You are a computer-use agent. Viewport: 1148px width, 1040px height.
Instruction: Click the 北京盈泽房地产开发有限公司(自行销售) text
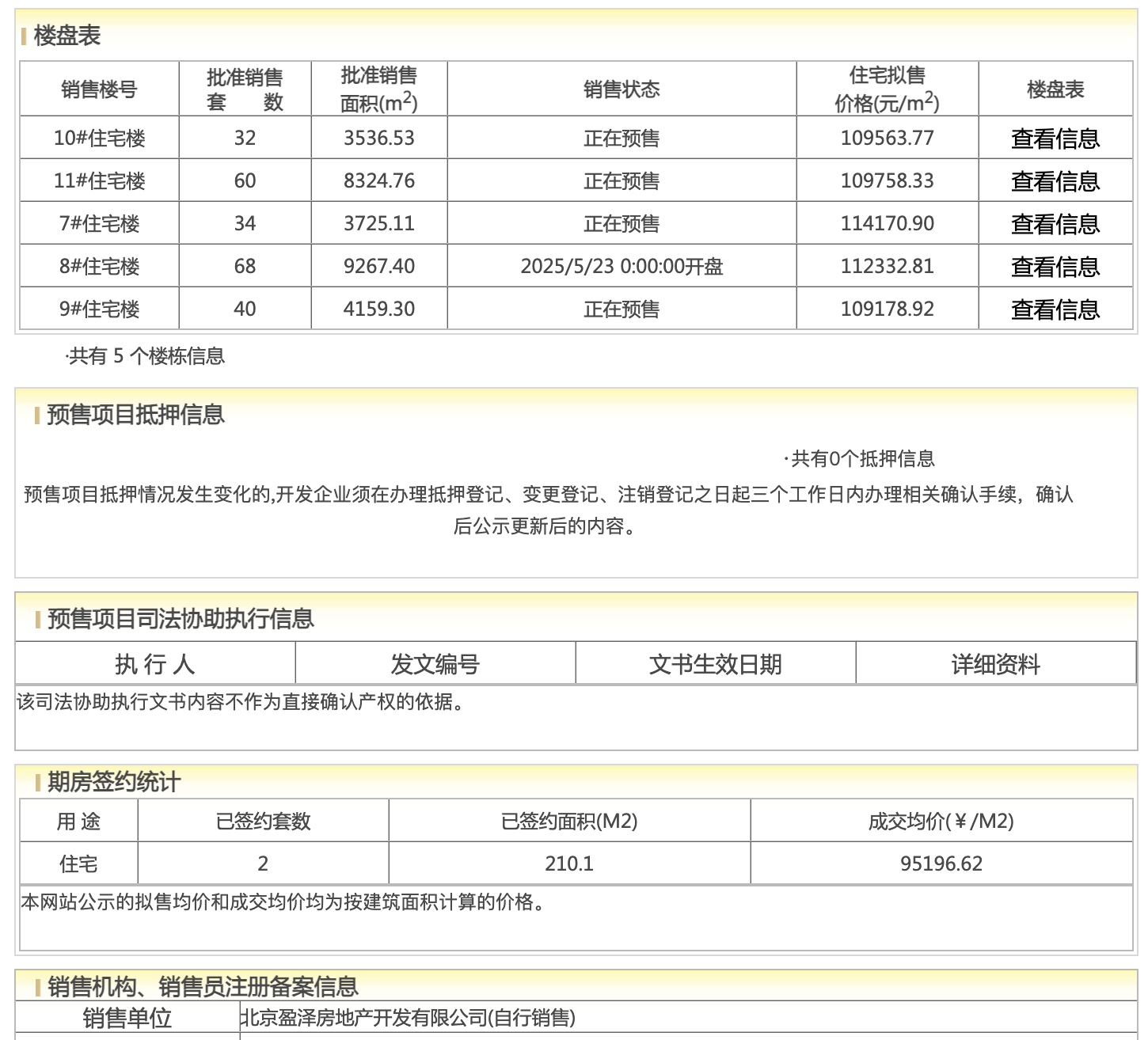click(408, 1018)
